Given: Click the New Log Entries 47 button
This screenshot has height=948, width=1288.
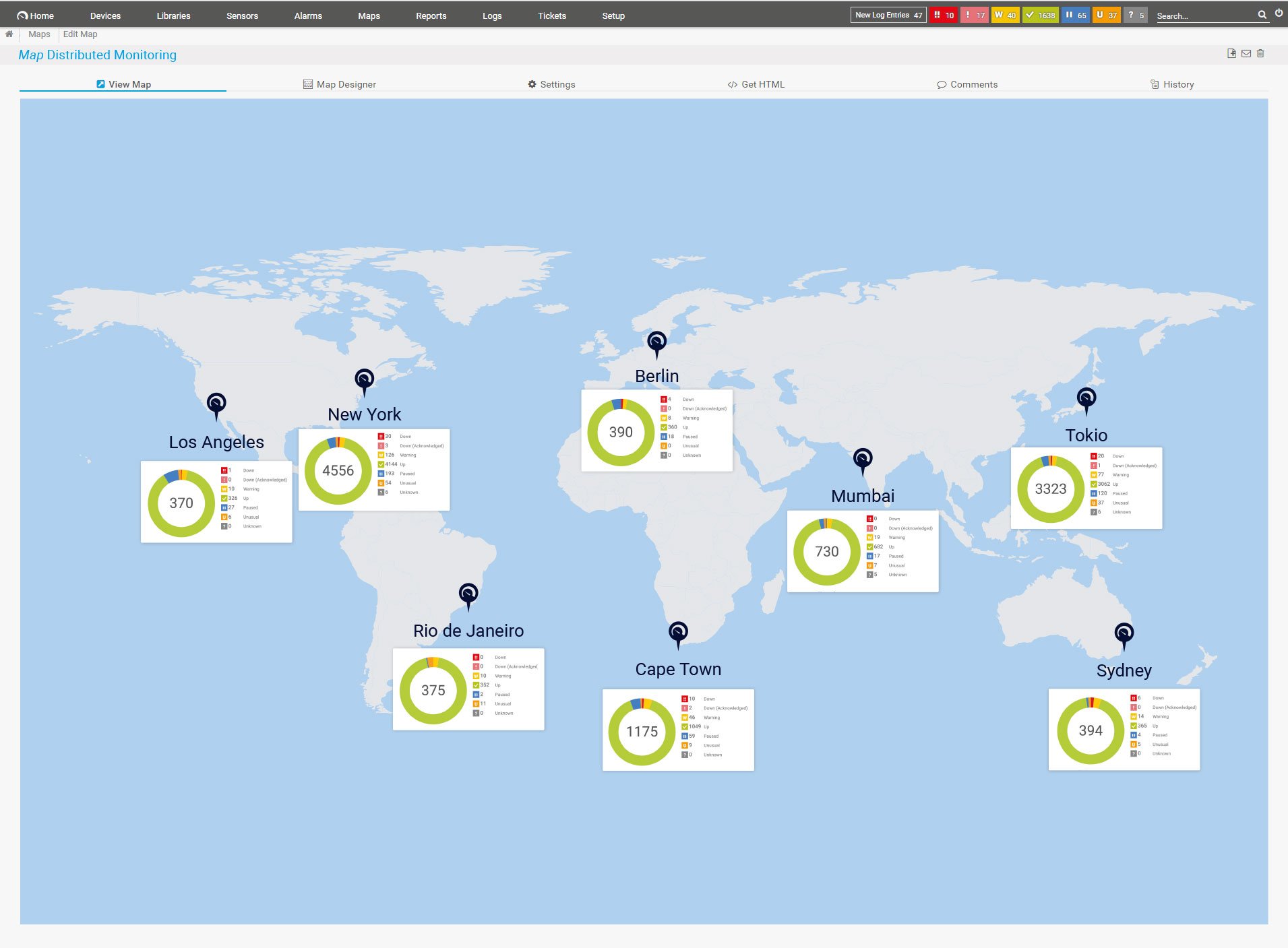Looking at the screenshot, I should [x=888, y=13].
